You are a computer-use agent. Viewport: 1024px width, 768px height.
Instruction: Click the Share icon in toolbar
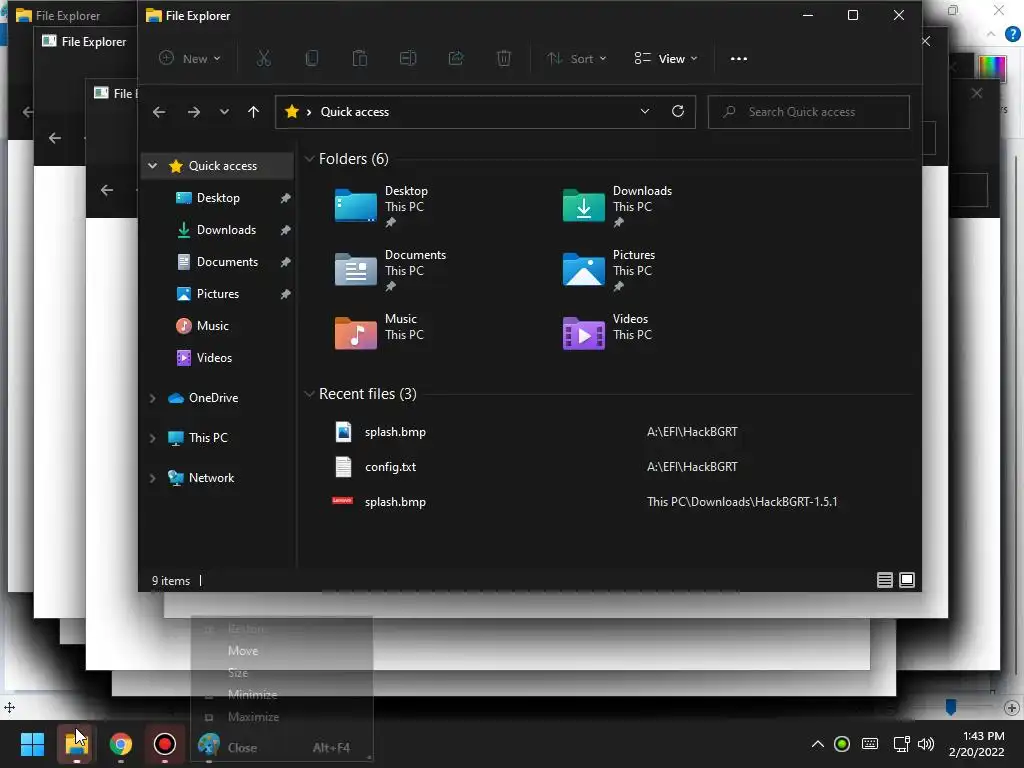click(x=456, y=59)
